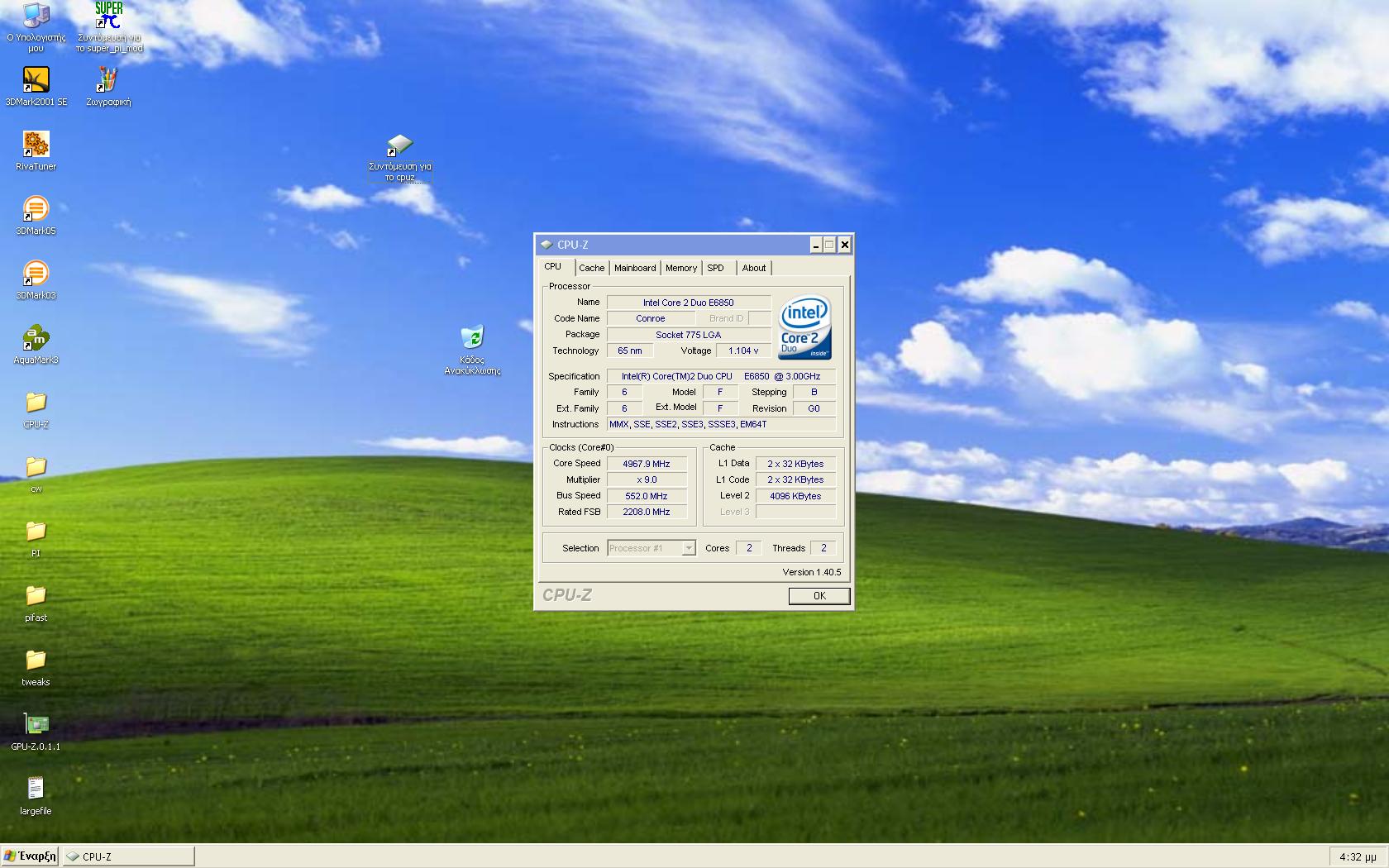
Task: Click the Core Speed value 4967.9 MHz
Action: 647,464
